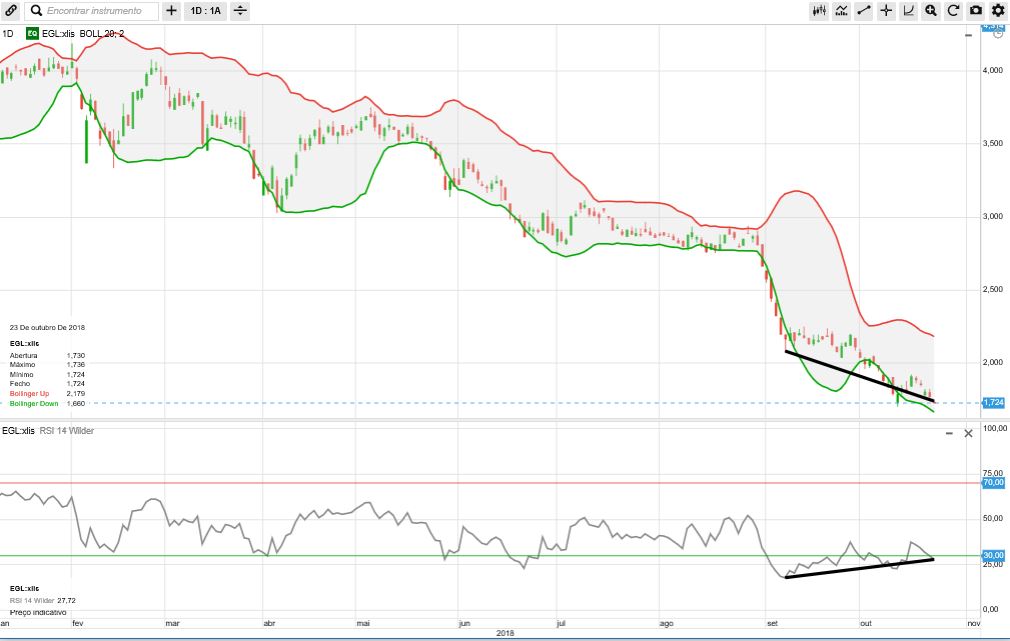1010x641 pixels.
Task: Reset the chart with reload icon
Action: 953,11
